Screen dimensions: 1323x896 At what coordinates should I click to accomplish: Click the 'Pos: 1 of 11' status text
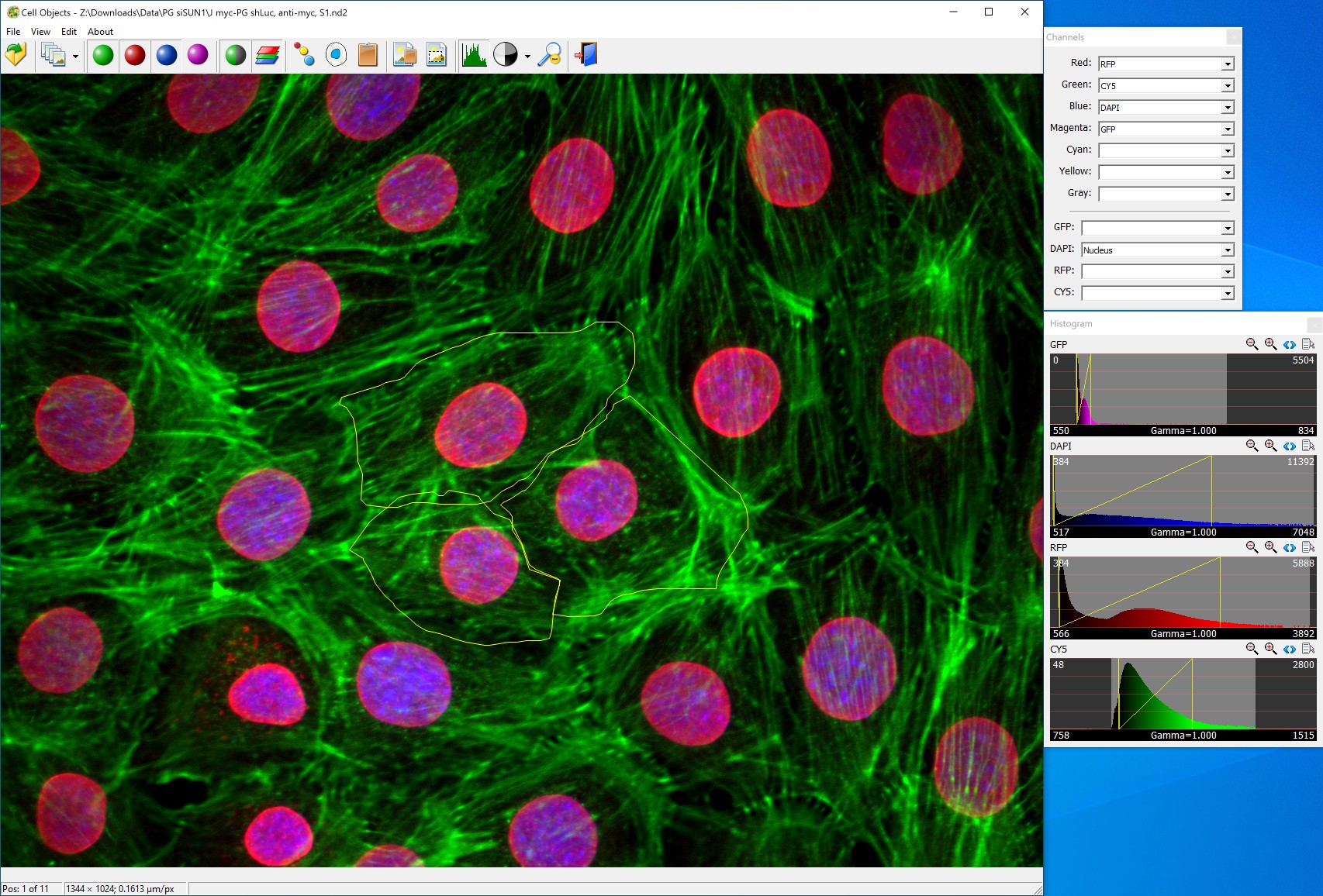26,889
